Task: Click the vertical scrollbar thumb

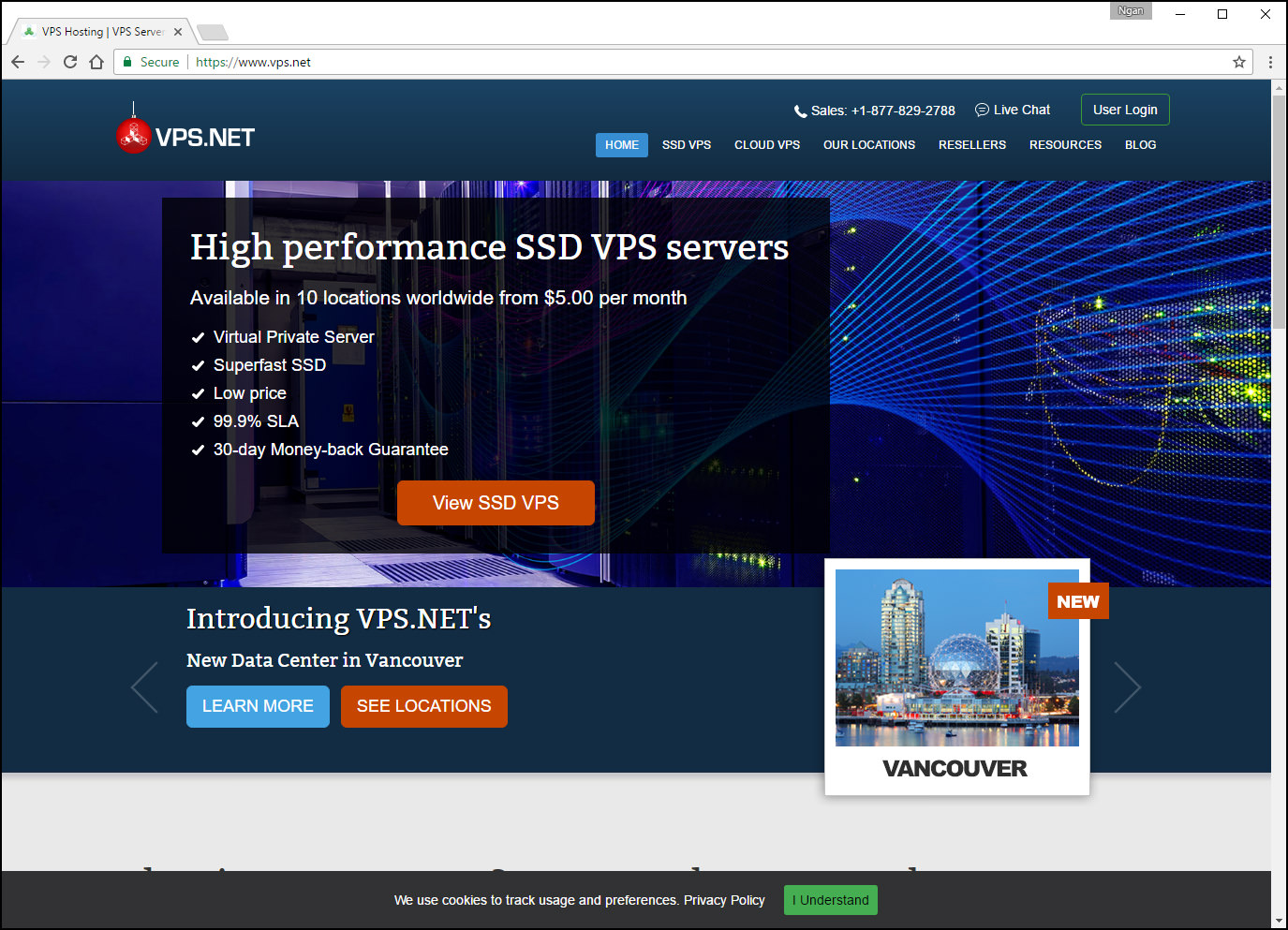Action: pos(1279,211)
